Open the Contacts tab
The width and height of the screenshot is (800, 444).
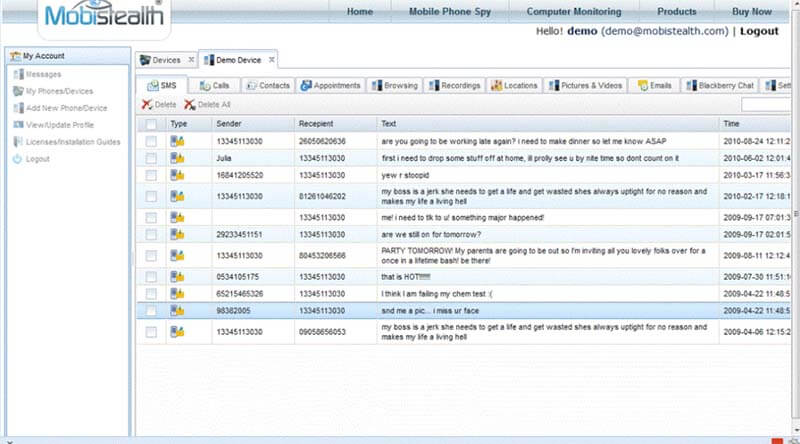(x=268, y=85)
